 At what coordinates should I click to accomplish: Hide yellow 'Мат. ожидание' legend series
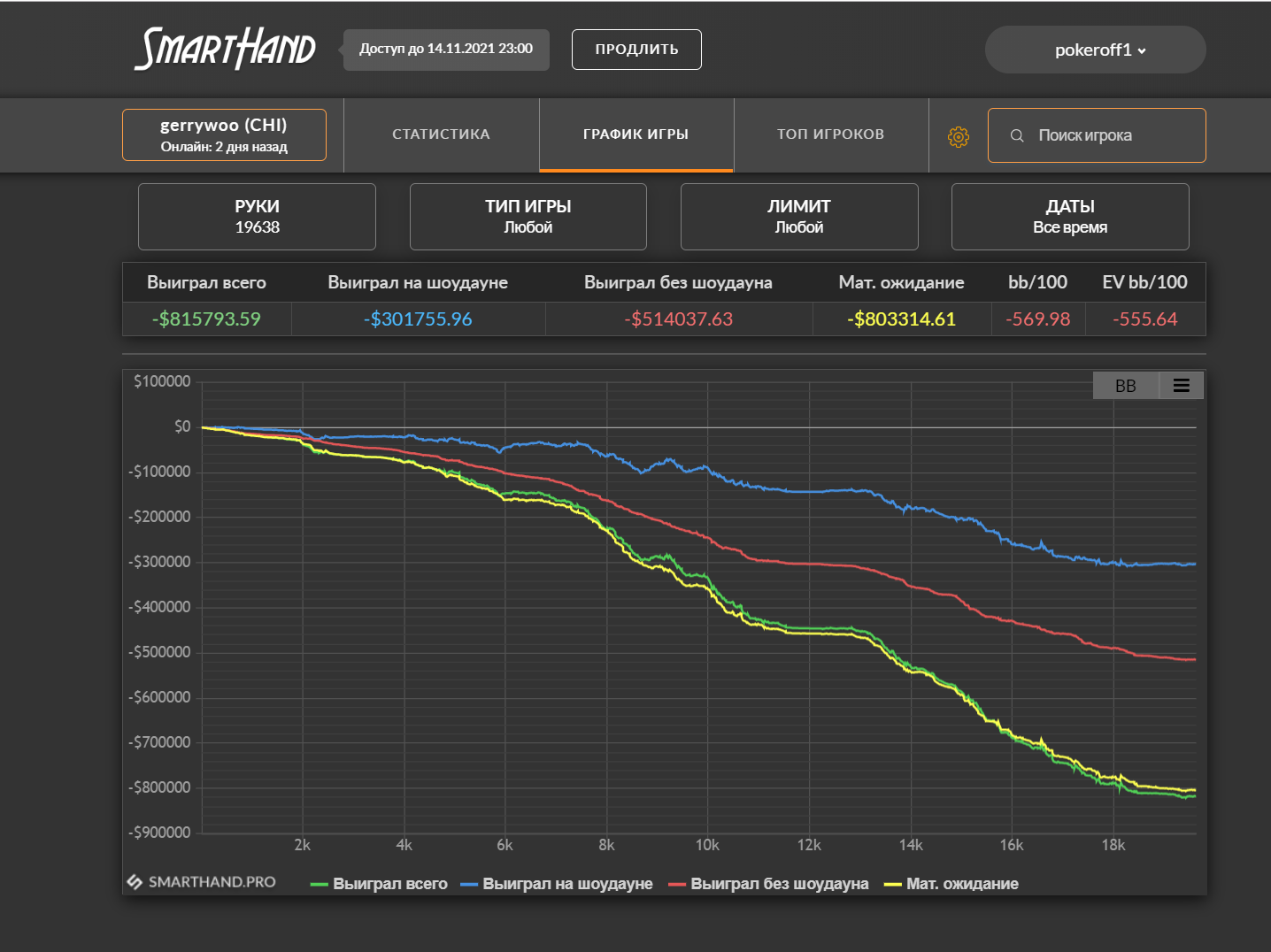(952, 884)
